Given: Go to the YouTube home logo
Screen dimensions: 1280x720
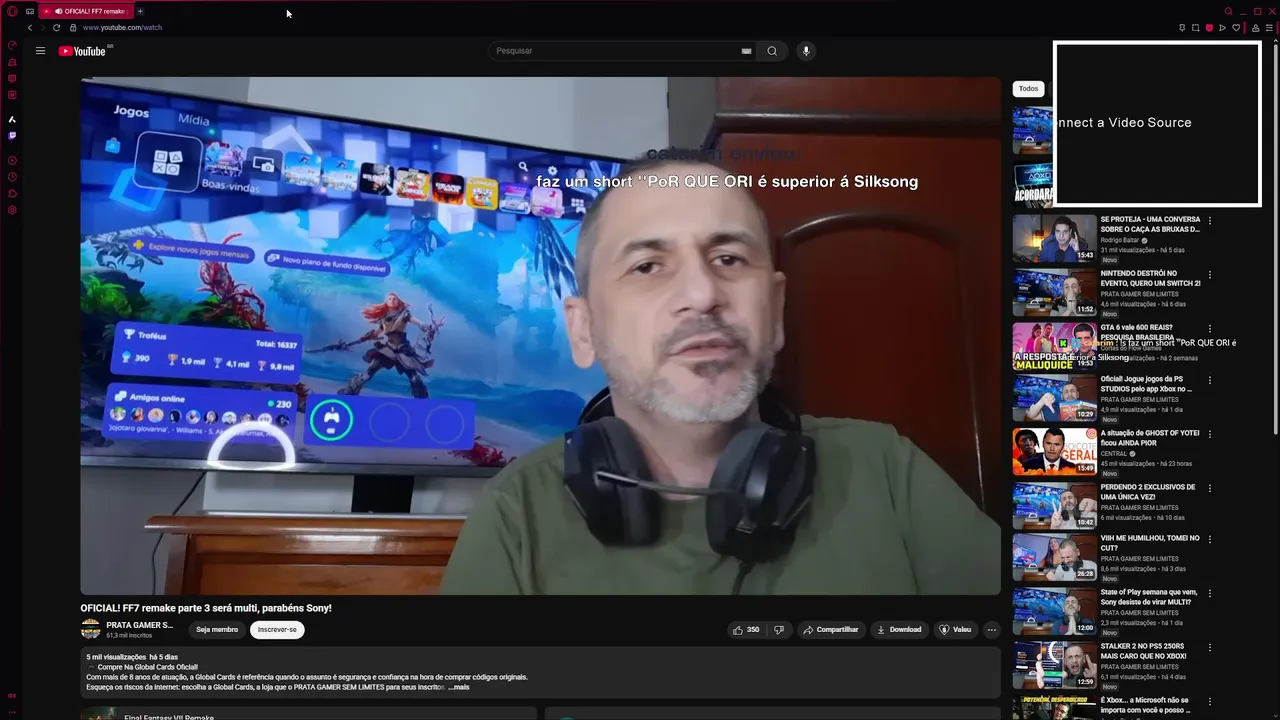Looking at the screenshot, I should (x=82, y=51).
